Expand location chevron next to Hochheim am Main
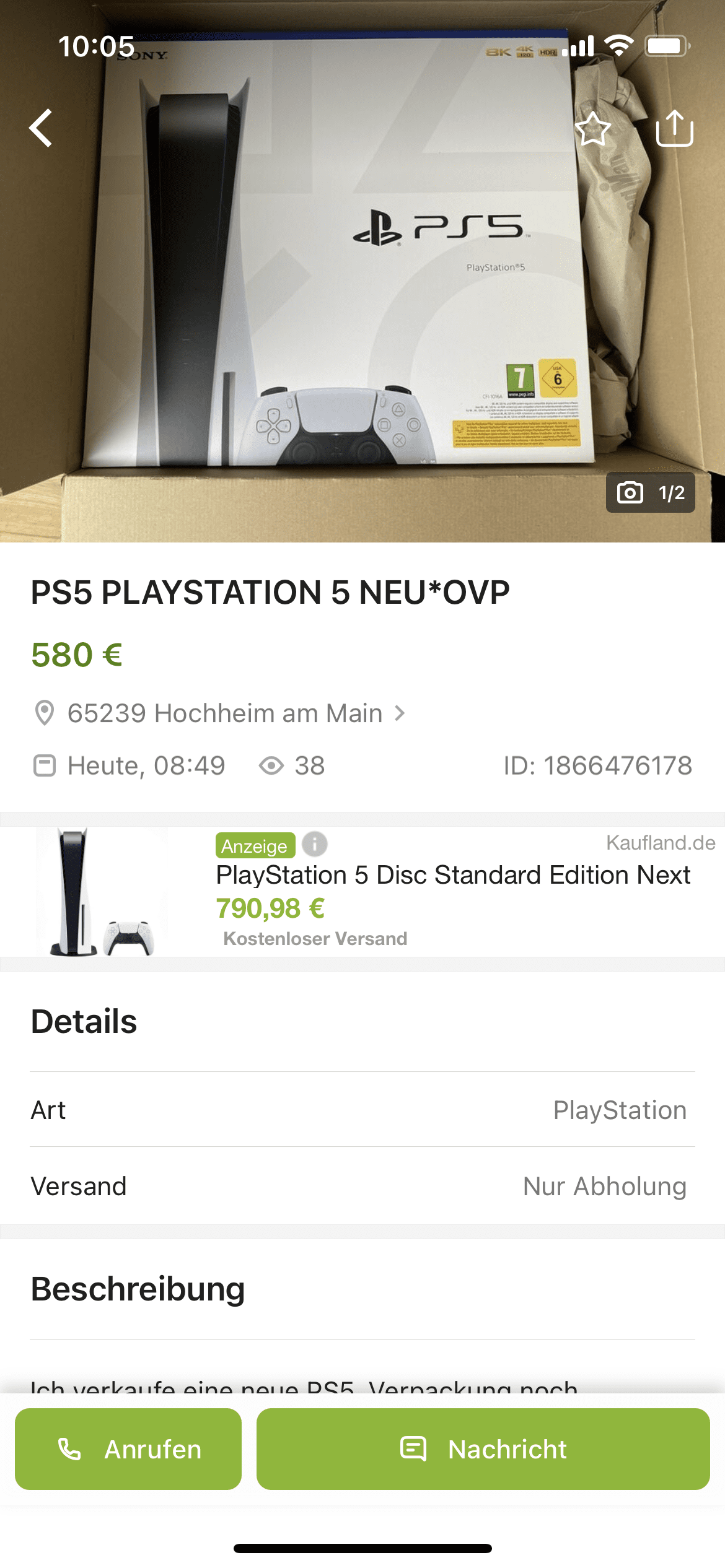This screenshot has width=725, height=1568. 400,713
